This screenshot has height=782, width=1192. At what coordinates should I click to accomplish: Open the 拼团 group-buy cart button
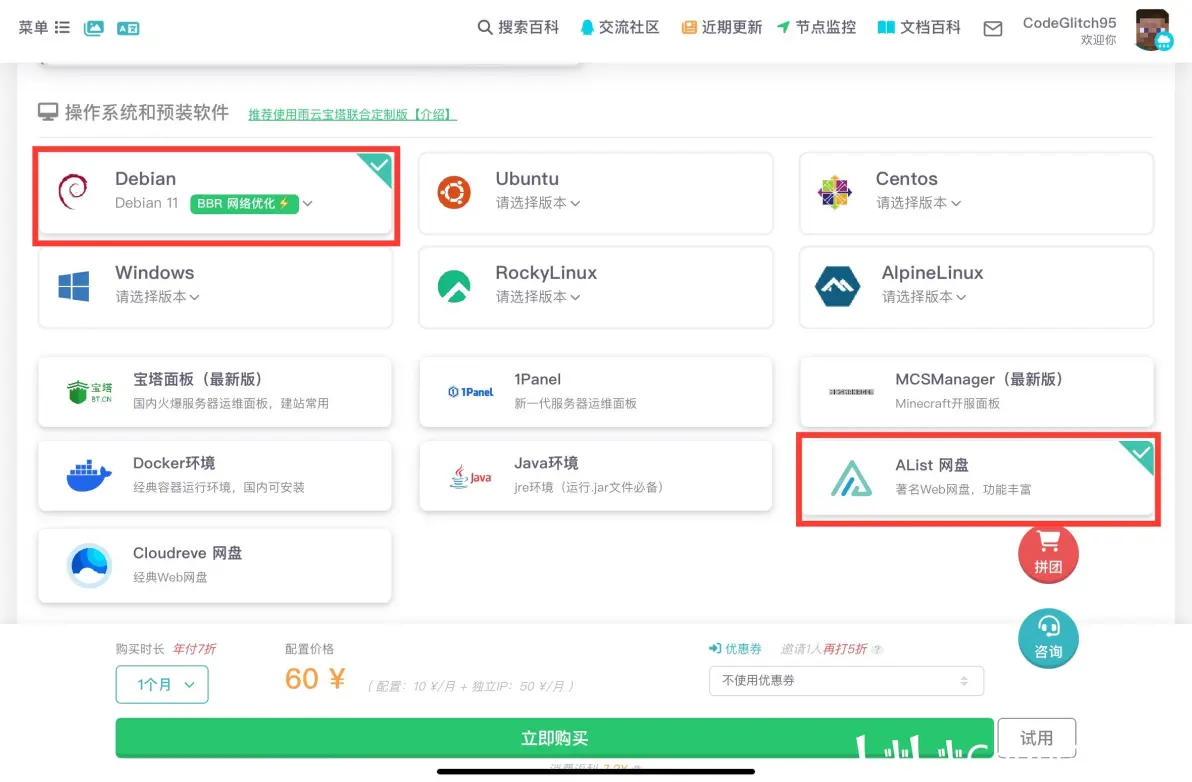[x=1048, y=554]
